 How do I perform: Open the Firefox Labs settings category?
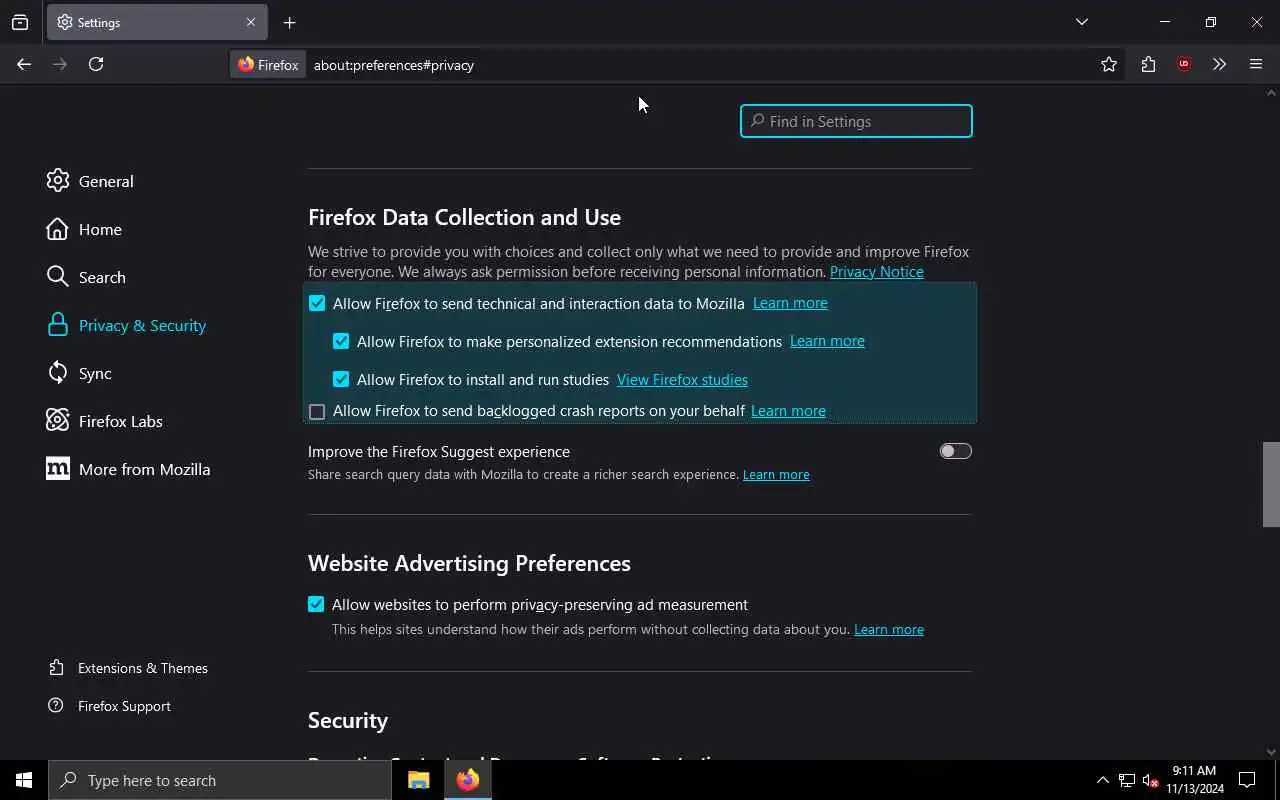120,421
